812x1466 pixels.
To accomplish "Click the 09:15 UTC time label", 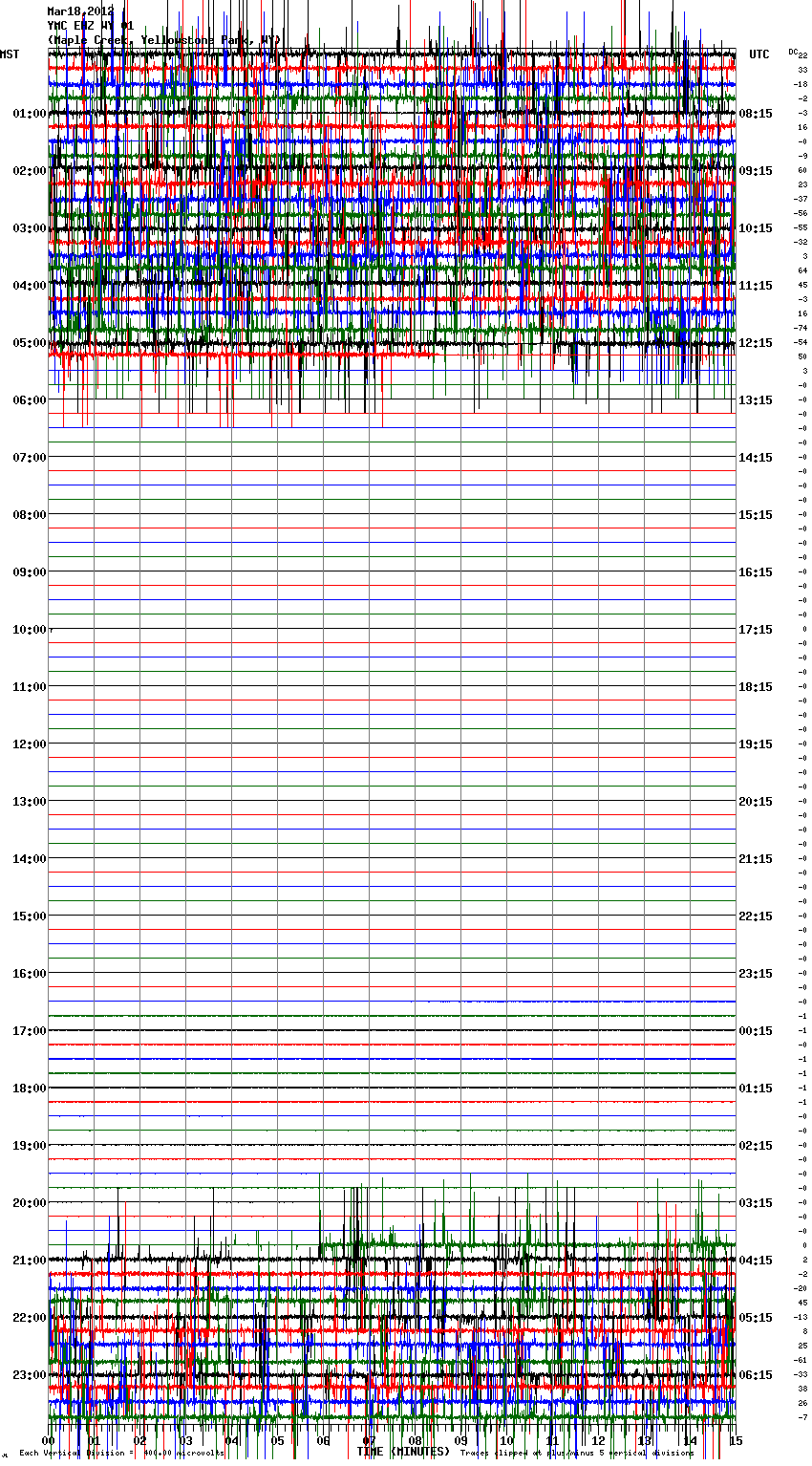I will coord(756,171).
